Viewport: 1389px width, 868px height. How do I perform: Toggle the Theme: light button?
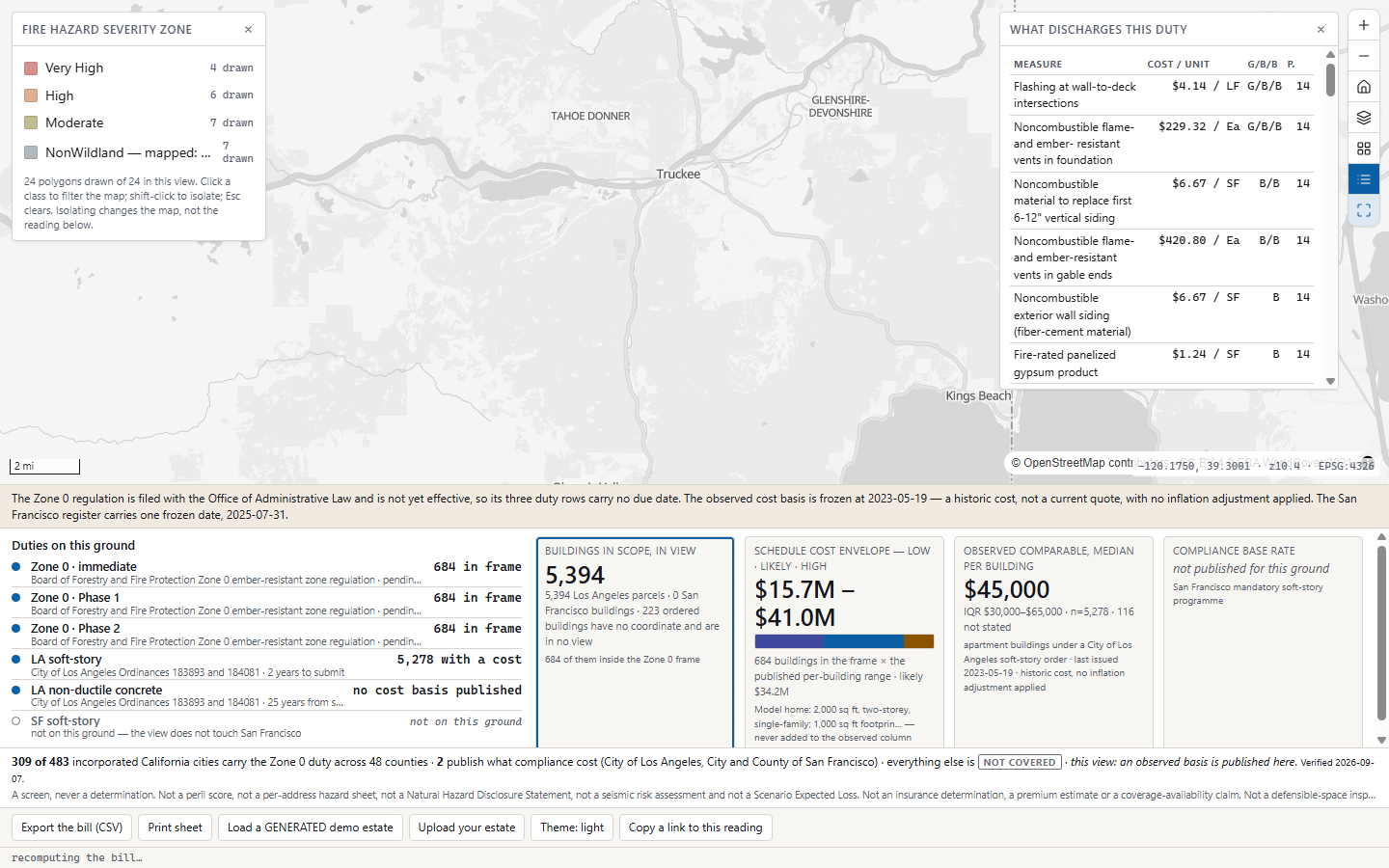point(572,827)
